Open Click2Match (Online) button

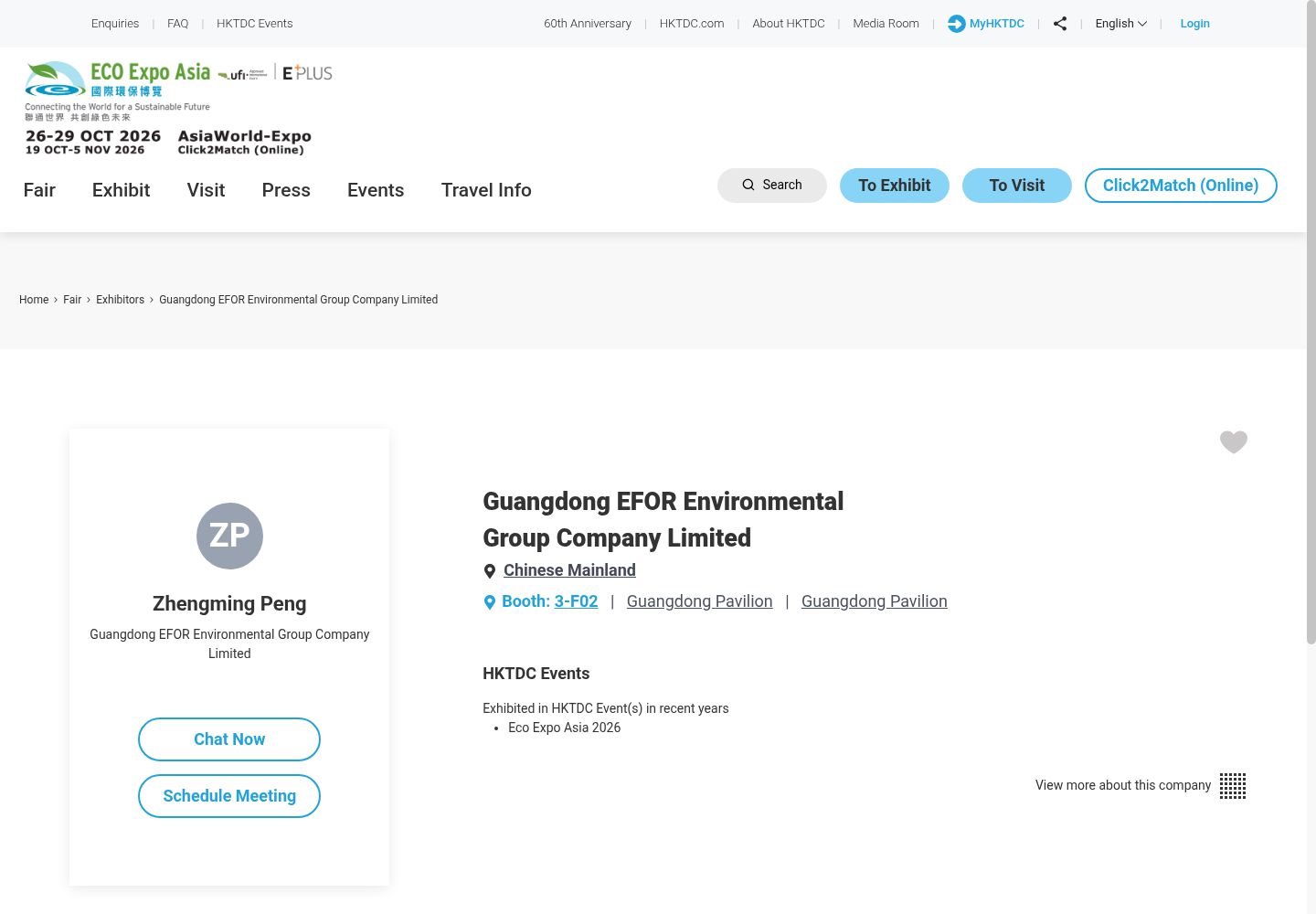click(1181, 186)
